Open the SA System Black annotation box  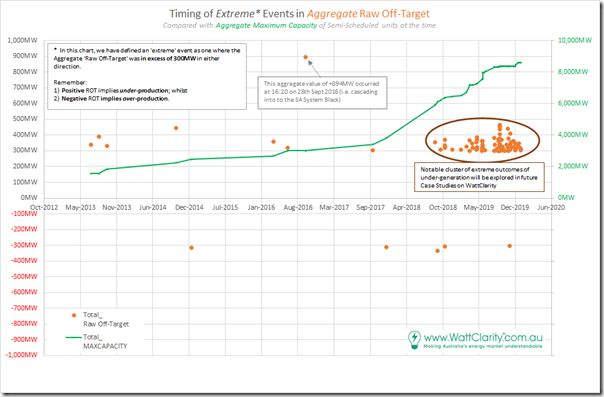[322, 92]
